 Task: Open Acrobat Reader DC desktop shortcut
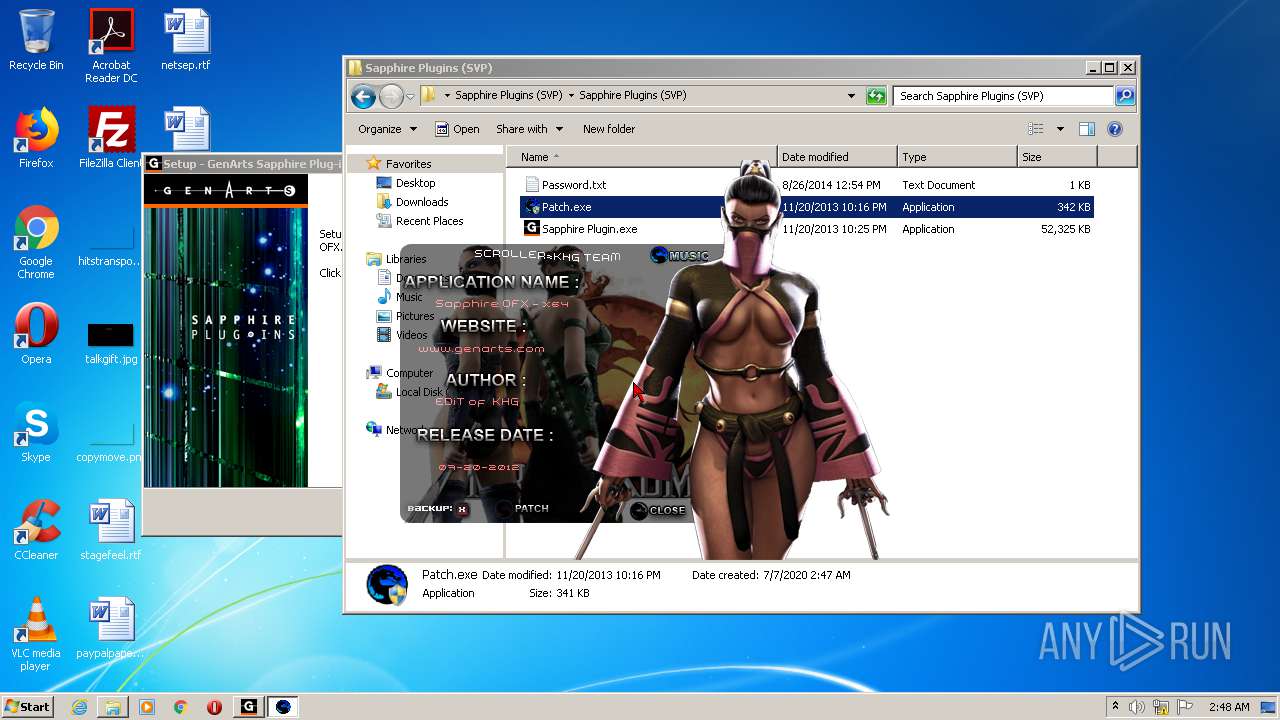point(111,46)
